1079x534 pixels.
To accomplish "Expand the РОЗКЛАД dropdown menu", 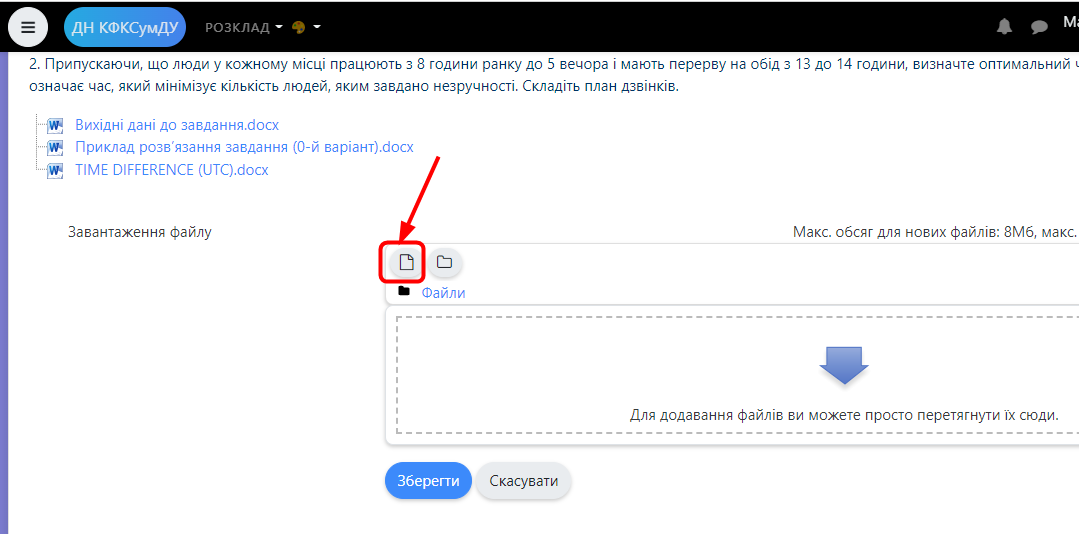I will click(x=243, y=27).
